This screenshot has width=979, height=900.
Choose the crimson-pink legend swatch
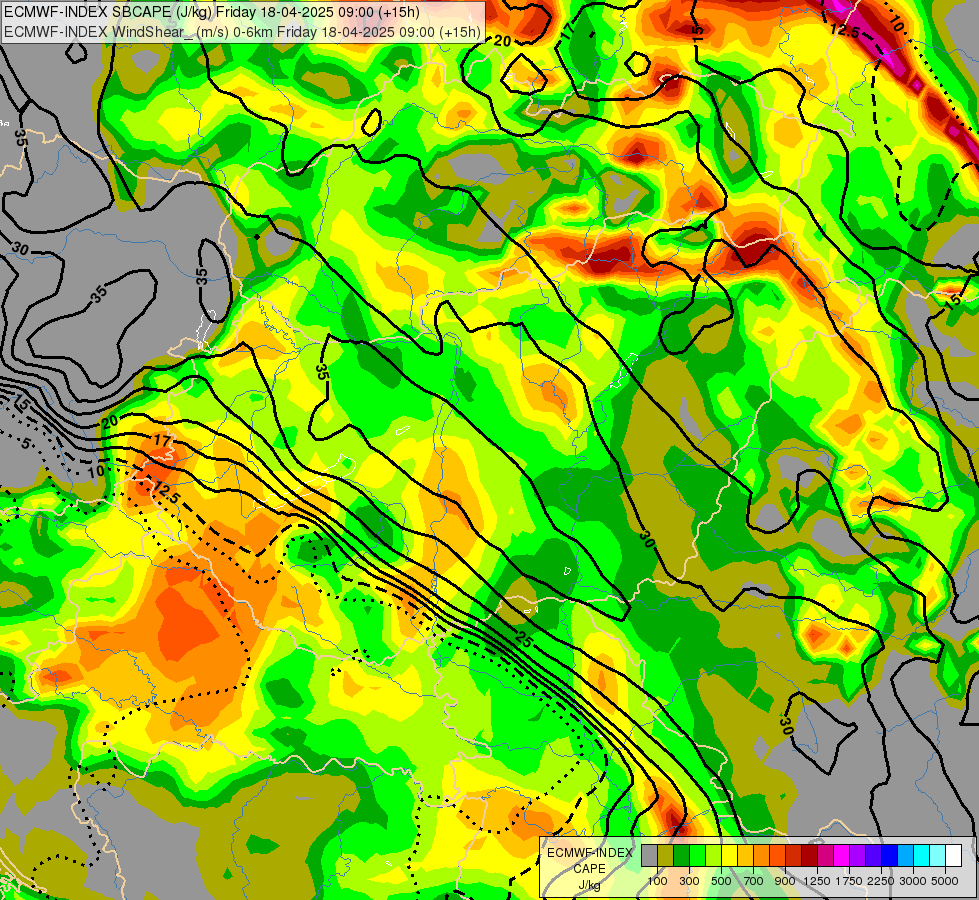[825, 855]
